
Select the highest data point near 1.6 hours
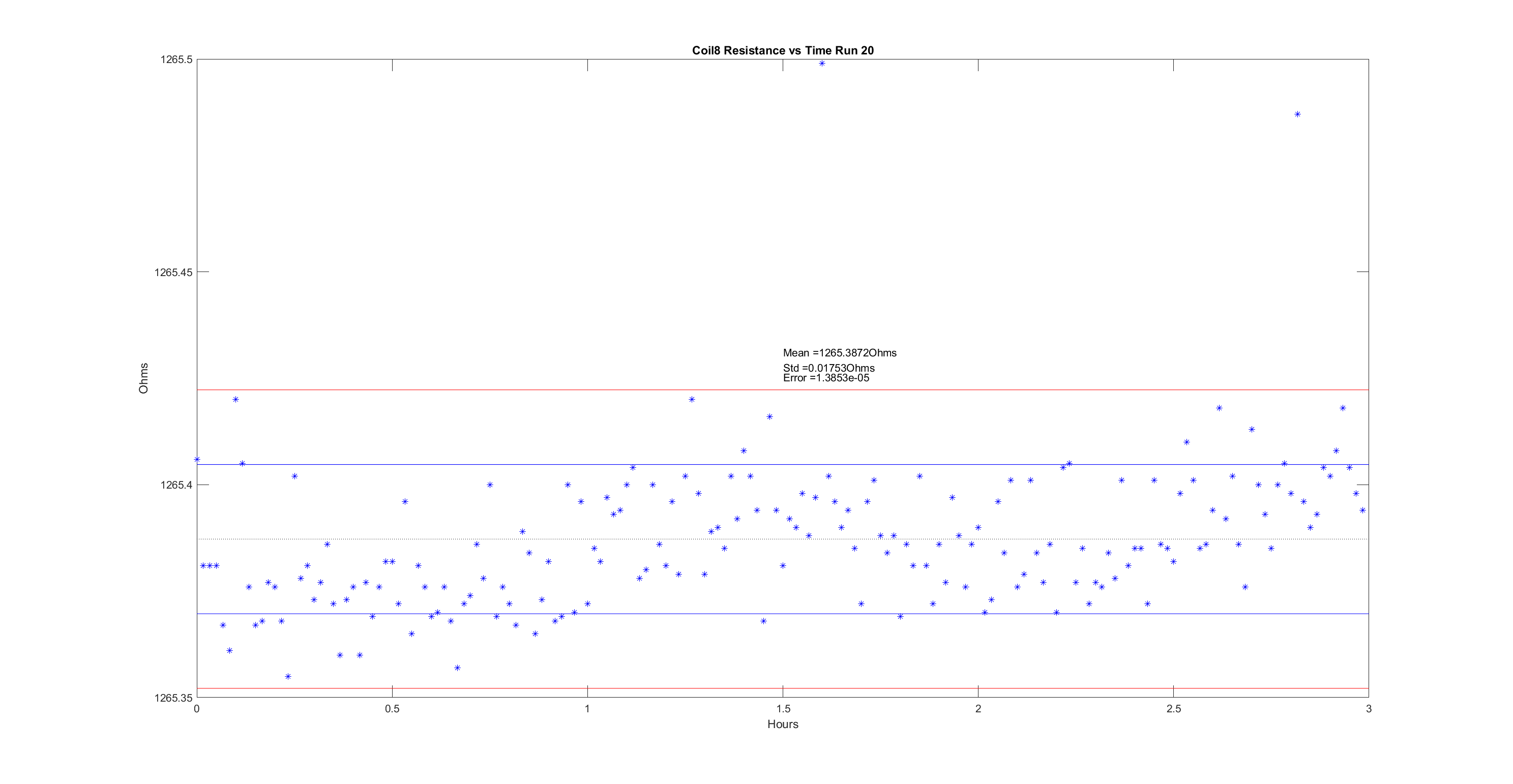[x=822, y=64]
